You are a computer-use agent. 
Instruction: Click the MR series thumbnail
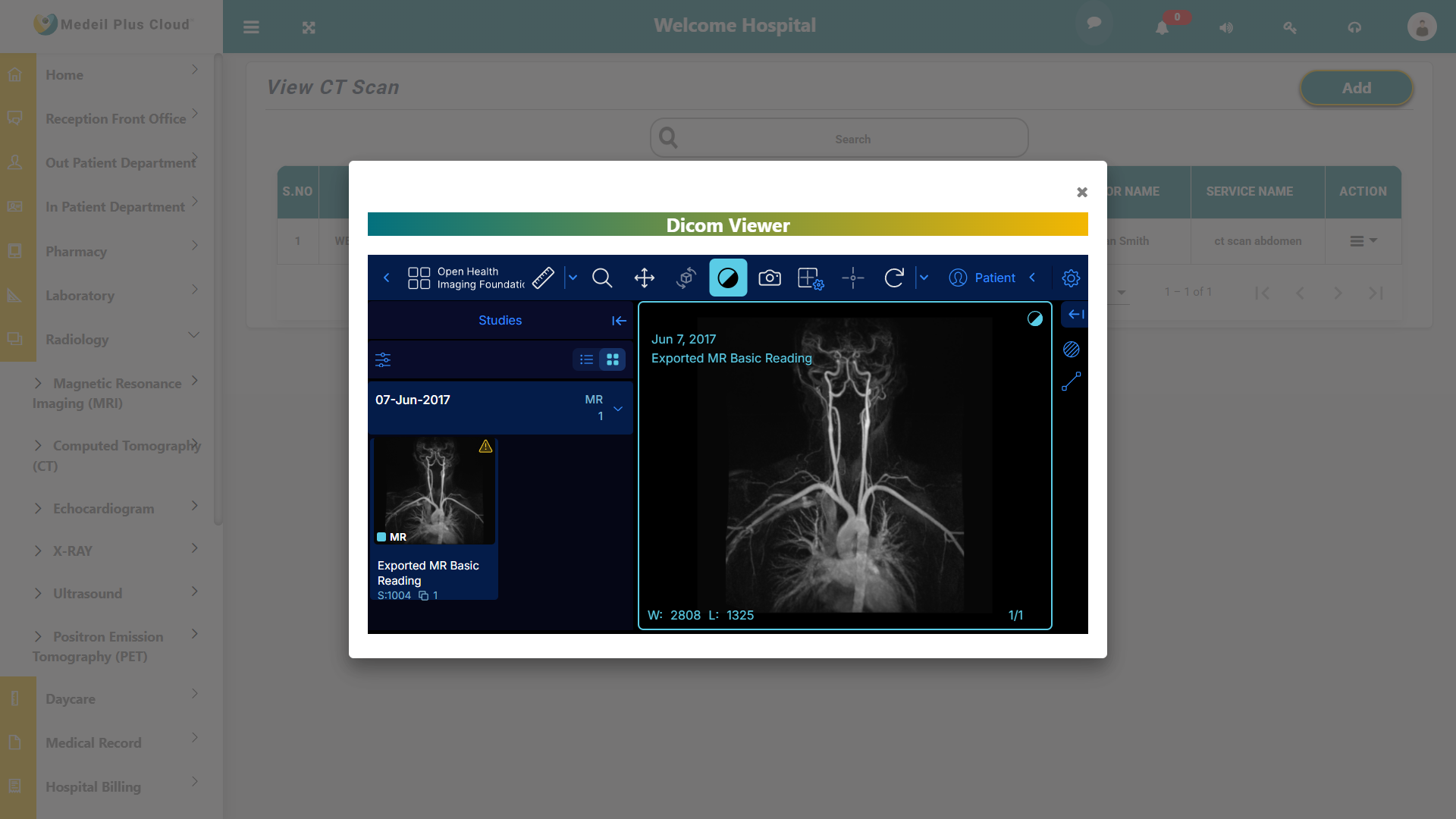[x=434, y=491]
